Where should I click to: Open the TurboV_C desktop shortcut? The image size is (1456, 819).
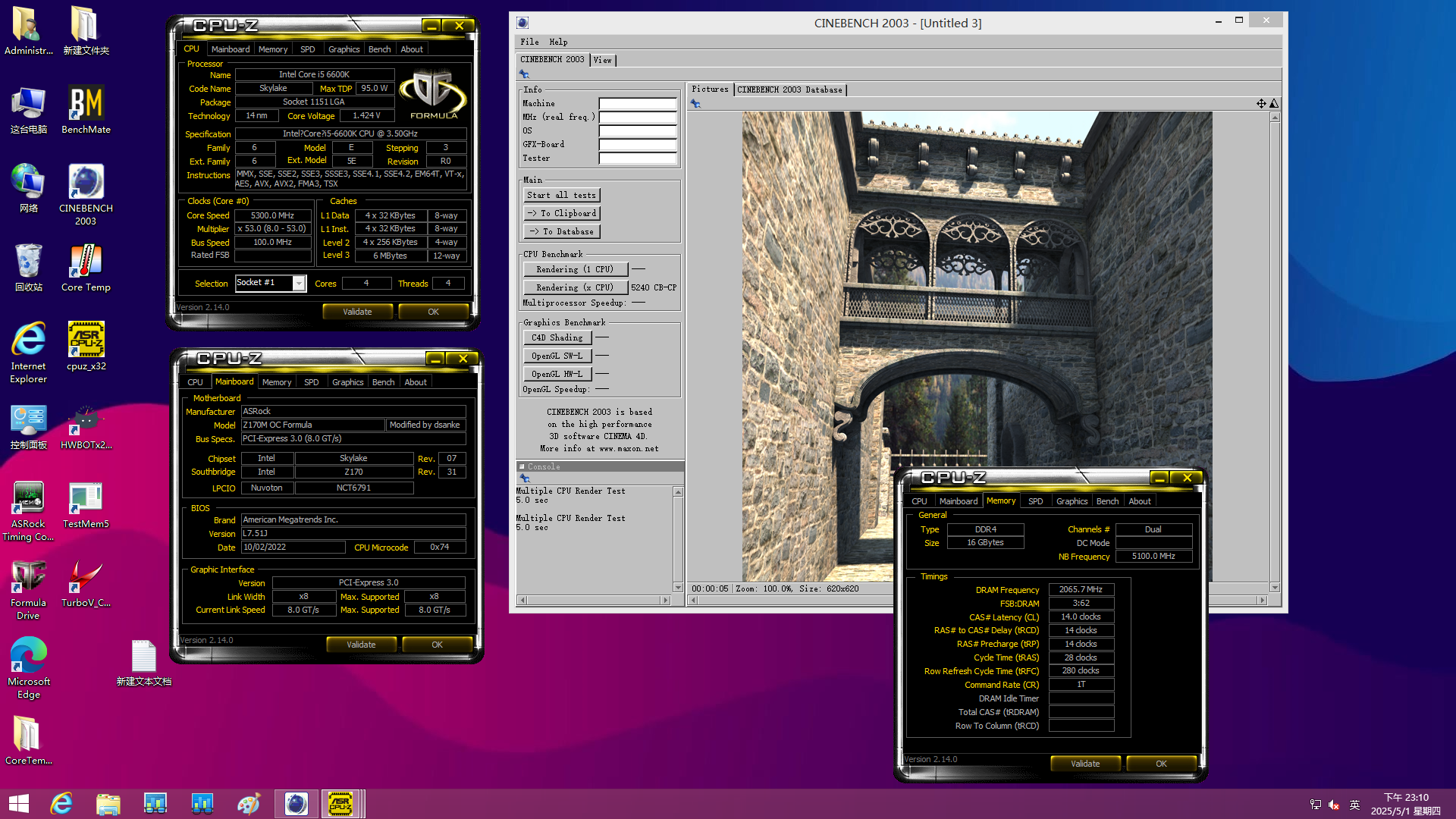[86, 584]
